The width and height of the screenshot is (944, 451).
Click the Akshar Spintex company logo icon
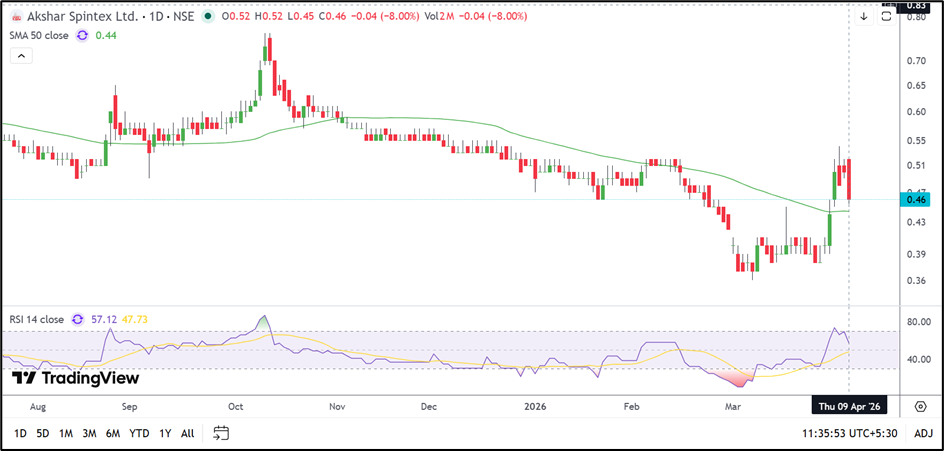click(x=17, y=17)
